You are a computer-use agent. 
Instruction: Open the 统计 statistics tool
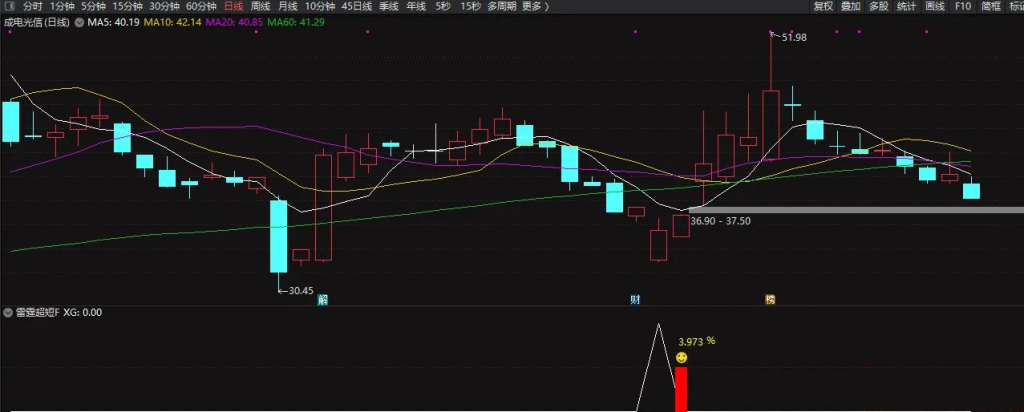pos(906,6)
